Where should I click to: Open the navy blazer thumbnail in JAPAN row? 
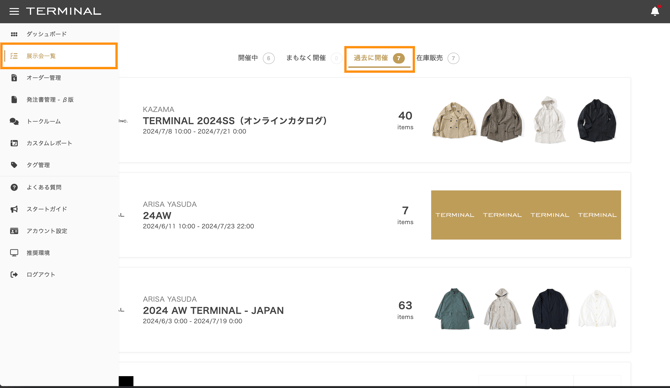550,309
